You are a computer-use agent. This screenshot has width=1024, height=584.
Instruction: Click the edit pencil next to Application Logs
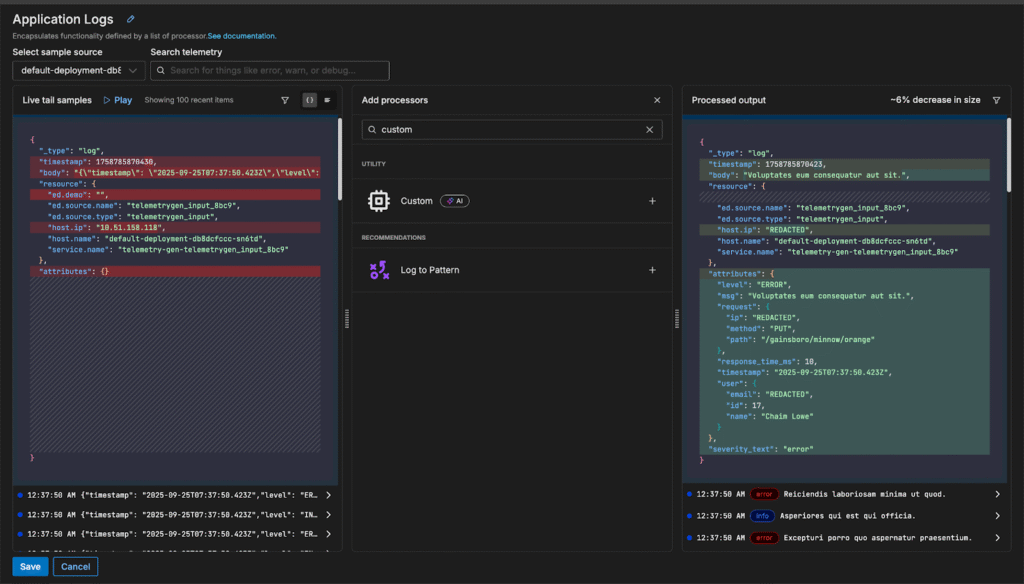pos(130,19)
